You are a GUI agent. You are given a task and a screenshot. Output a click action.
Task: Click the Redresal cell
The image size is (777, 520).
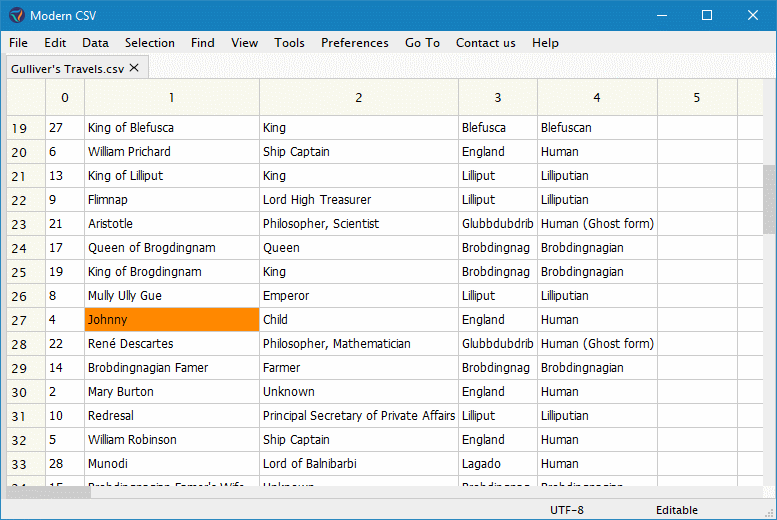(172, 416)
